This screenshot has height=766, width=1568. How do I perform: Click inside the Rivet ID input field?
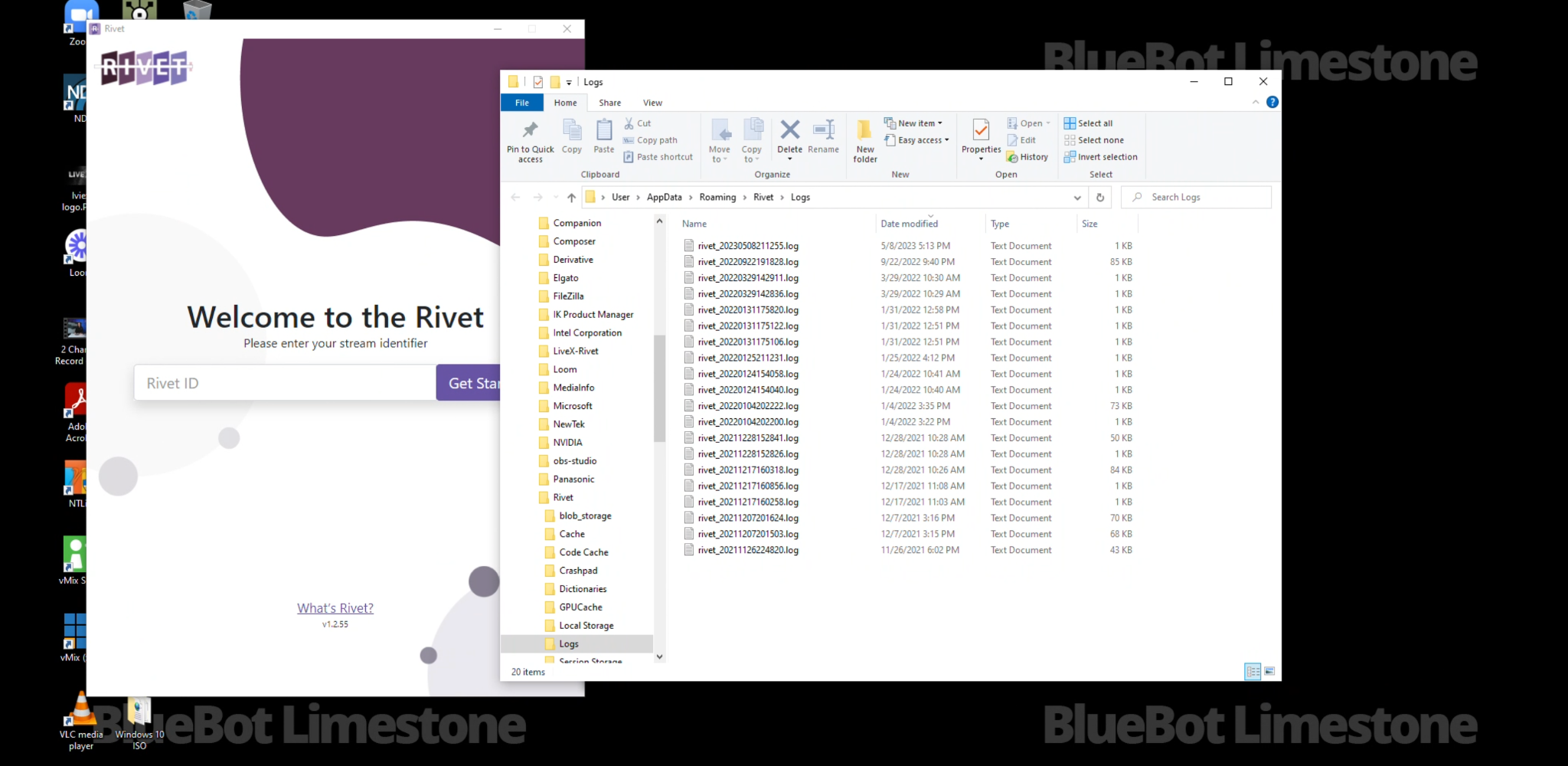285,383
